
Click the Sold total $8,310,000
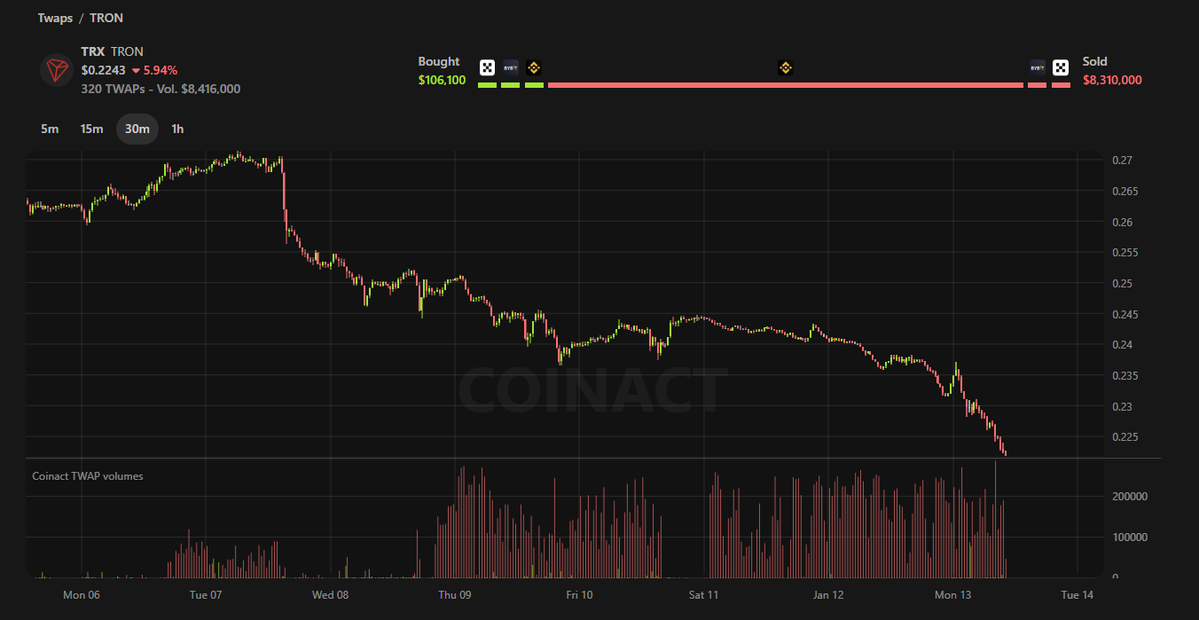1112,80
